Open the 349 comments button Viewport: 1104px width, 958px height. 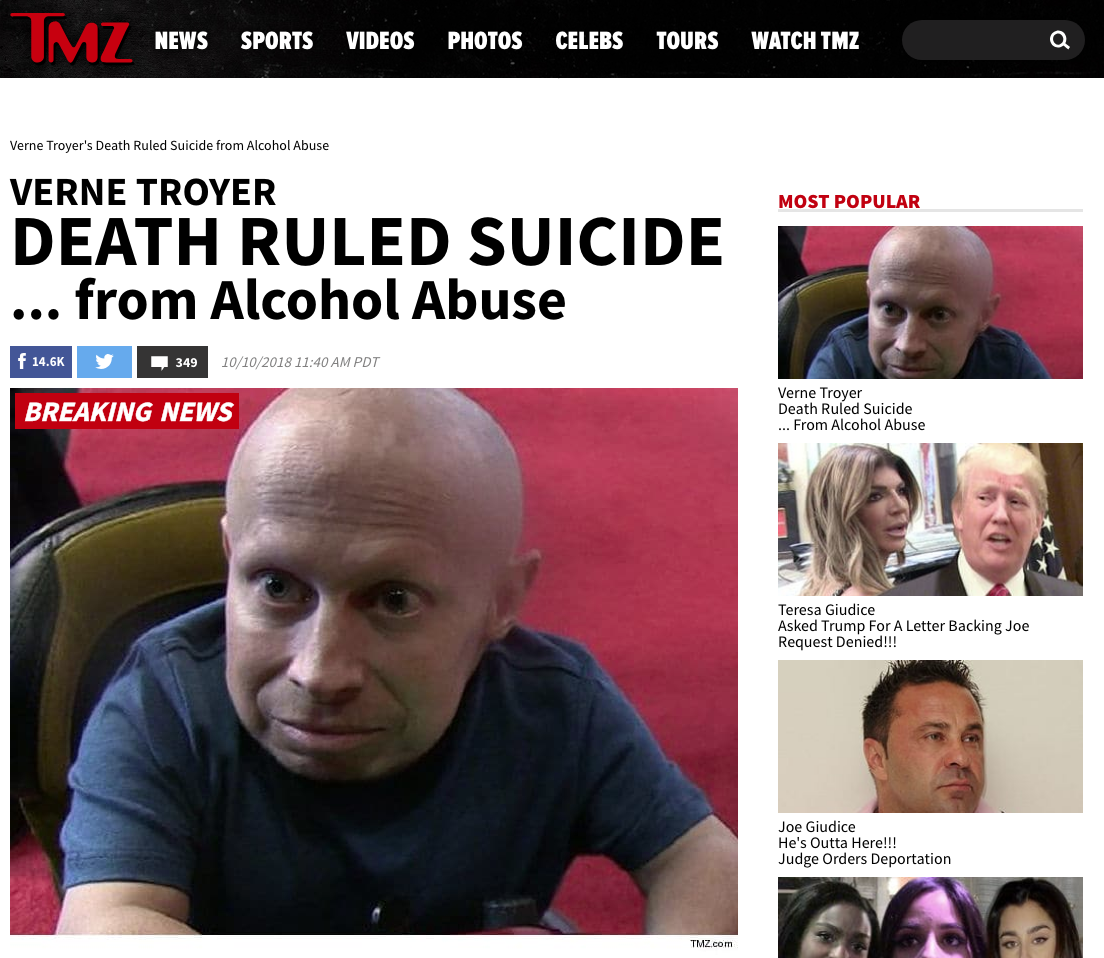pos(172,362)
